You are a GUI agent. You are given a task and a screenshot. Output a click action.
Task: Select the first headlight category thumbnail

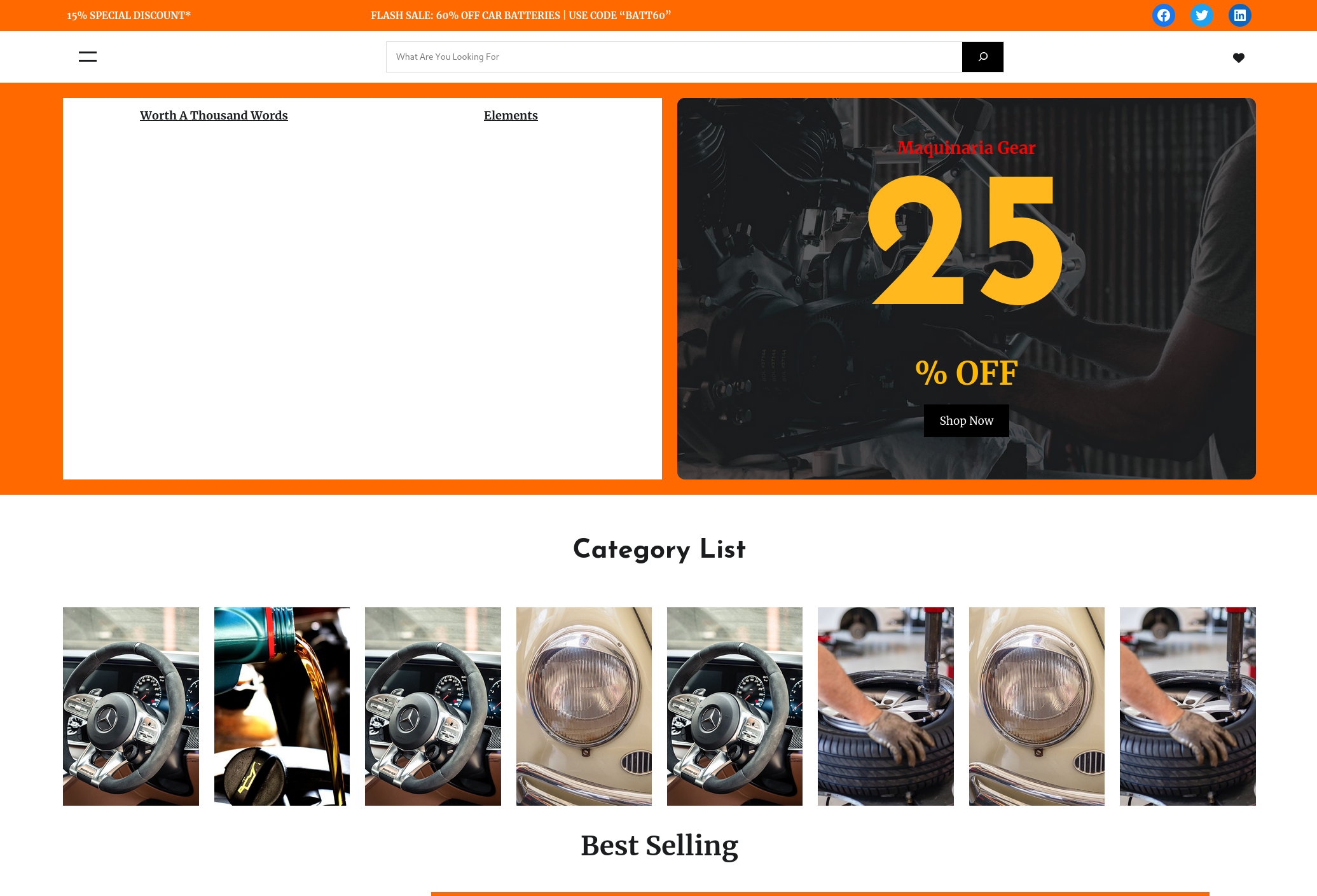pyautogui.click(x=584, y=706)
